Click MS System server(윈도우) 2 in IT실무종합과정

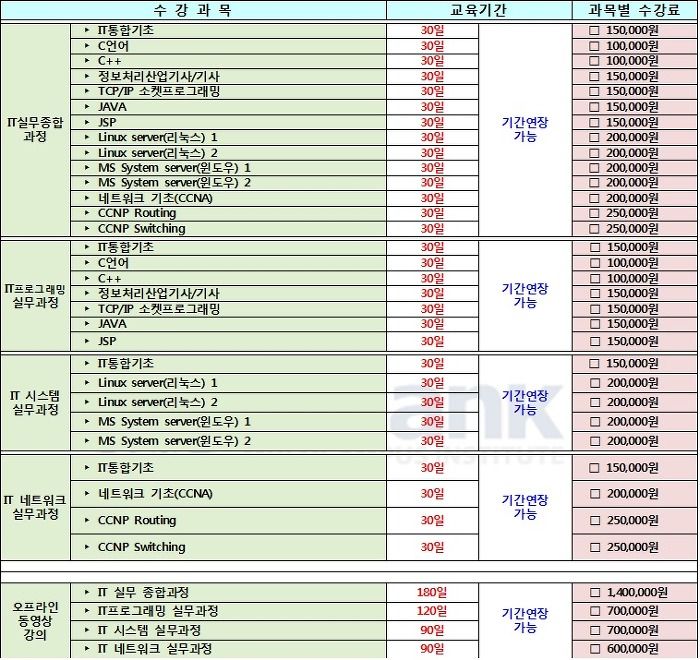click(x=174, y=183)
